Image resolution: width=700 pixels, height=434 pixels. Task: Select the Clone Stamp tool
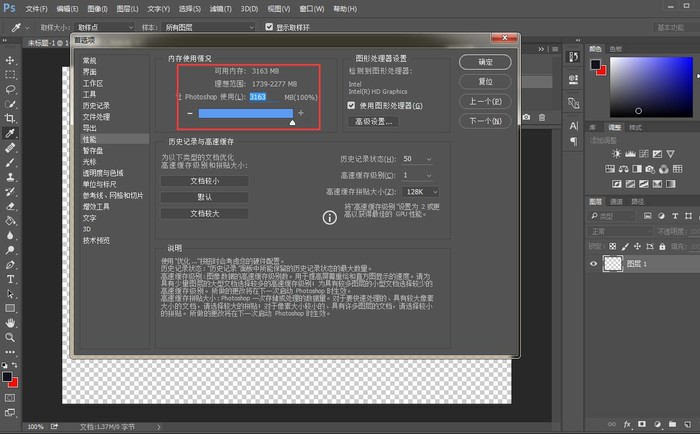[x=10, y=177]
